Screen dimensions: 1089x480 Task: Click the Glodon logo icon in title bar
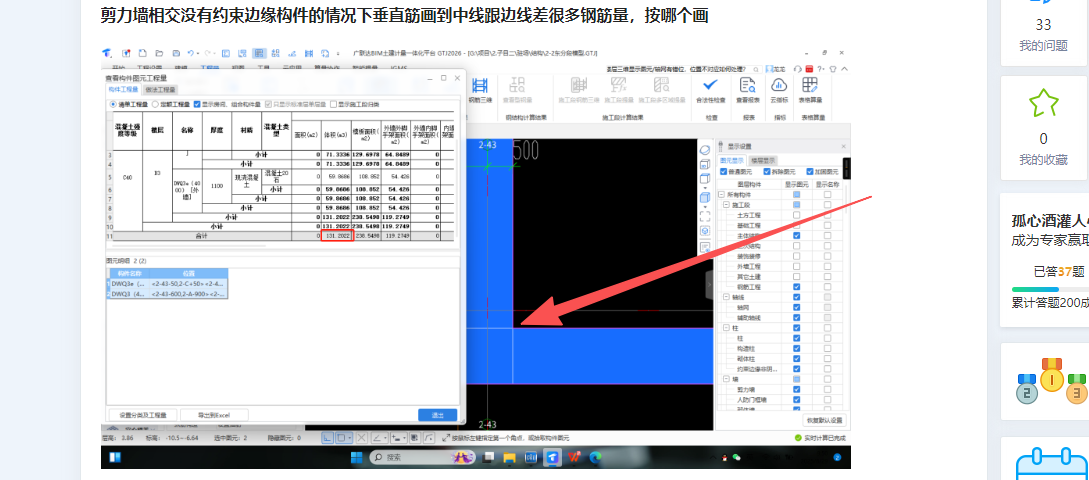pyautogui.click(x=107, y=53)
